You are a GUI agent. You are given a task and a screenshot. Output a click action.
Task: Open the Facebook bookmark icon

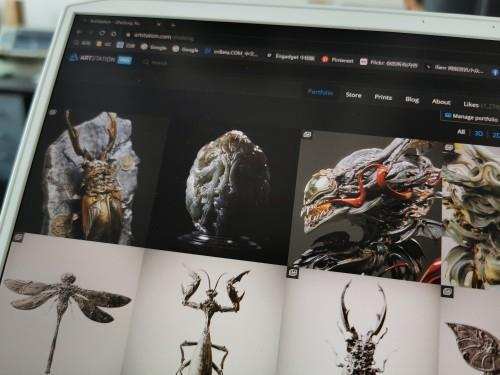[495, 72]
